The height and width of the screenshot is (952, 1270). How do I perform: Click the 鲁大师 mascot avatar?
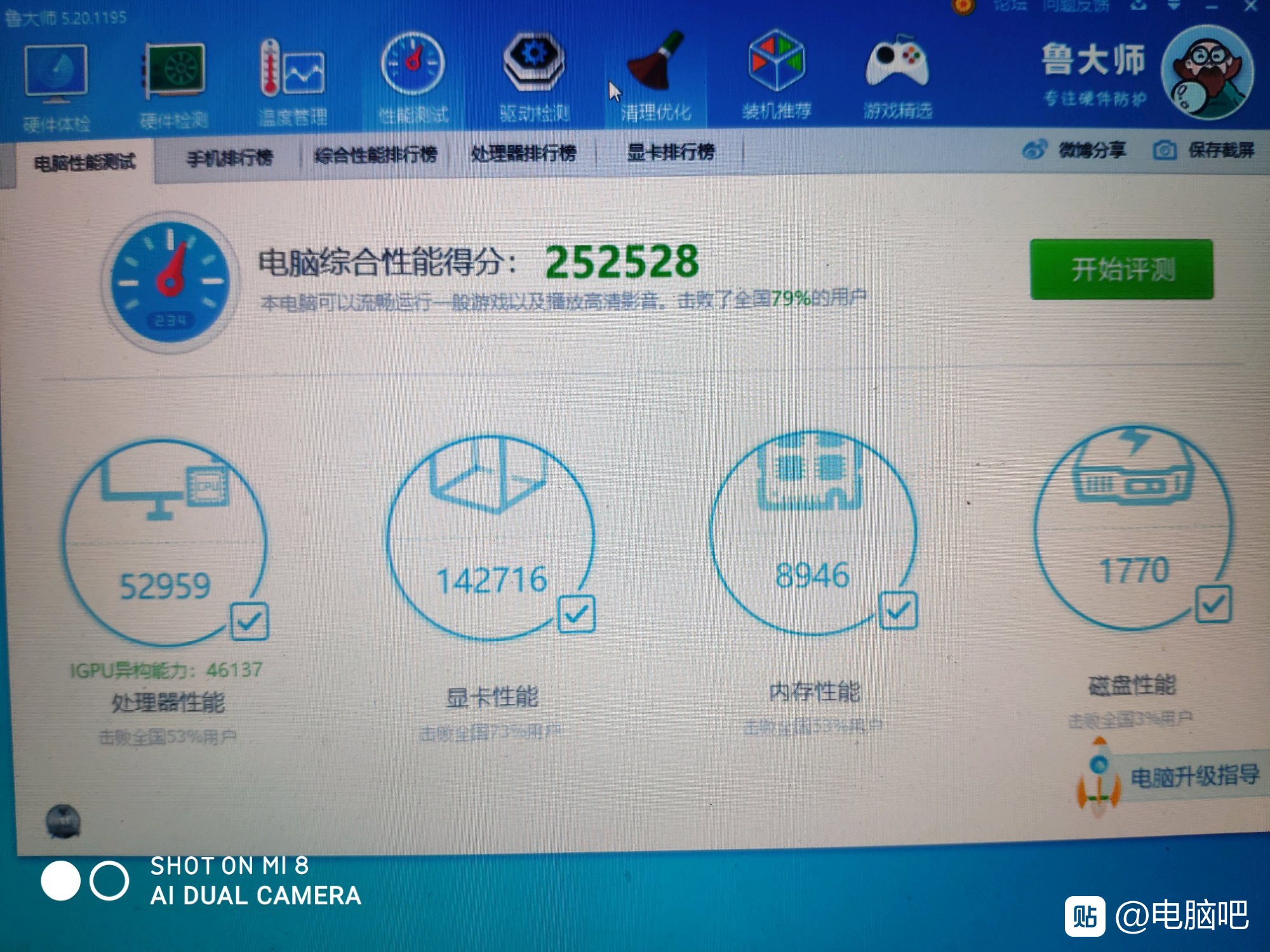(x=1207, y=72)
